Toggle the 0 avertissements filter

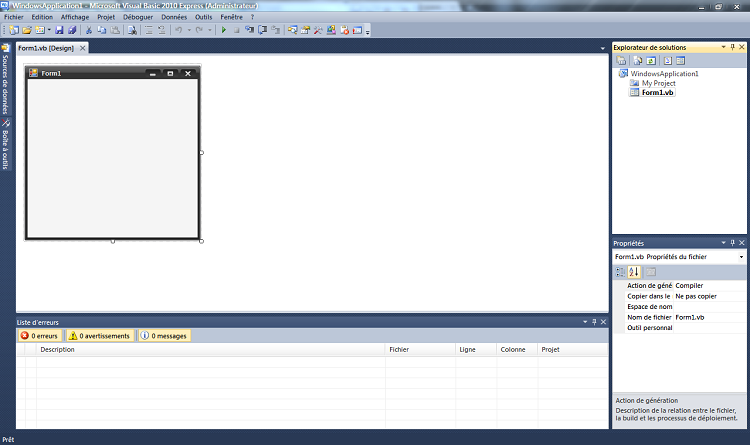tap(99, 336)
